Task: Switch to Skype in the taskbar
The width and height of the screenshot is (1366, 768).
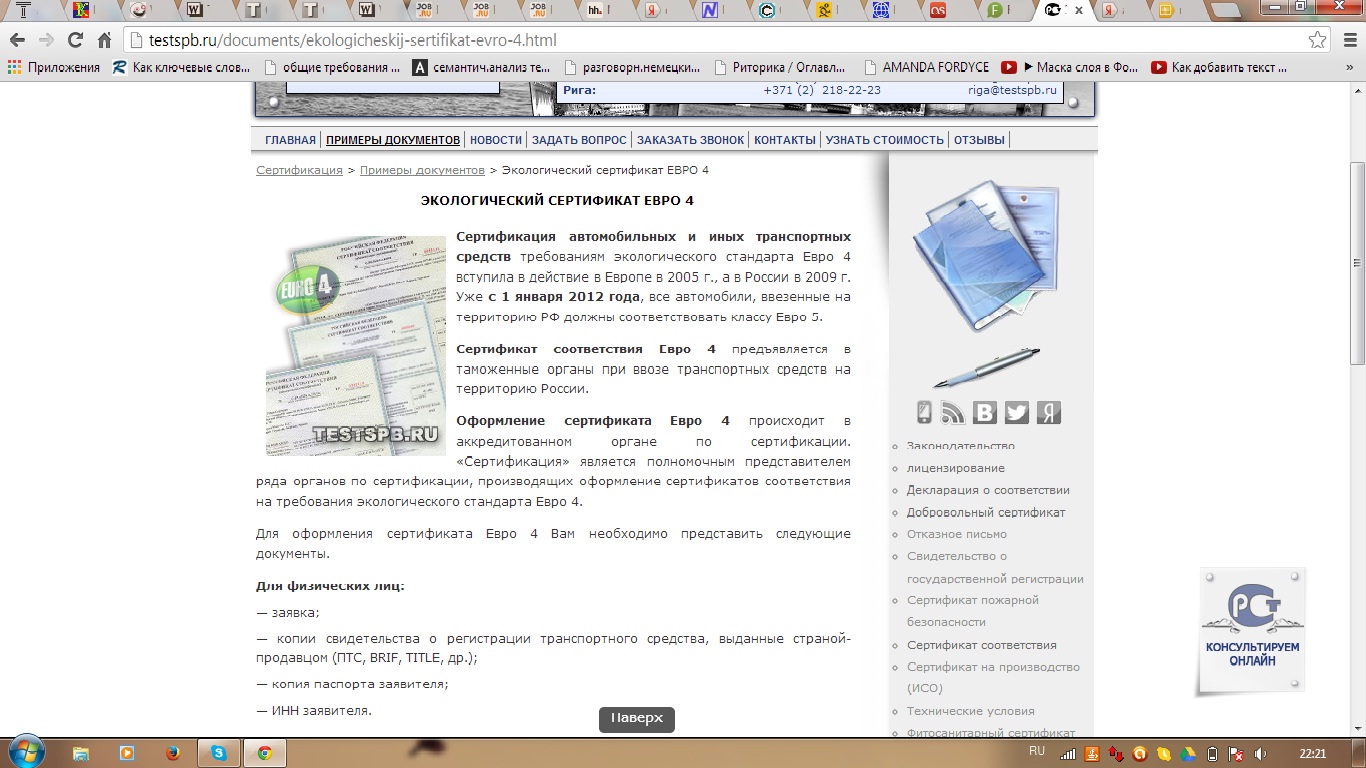Action: click(x=218, y=753)
